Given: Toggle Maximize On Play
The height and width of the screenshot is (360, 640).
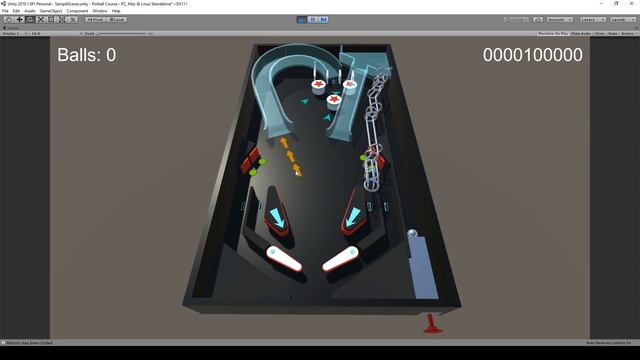Looking at the screenshot, I should click(553, 33).
